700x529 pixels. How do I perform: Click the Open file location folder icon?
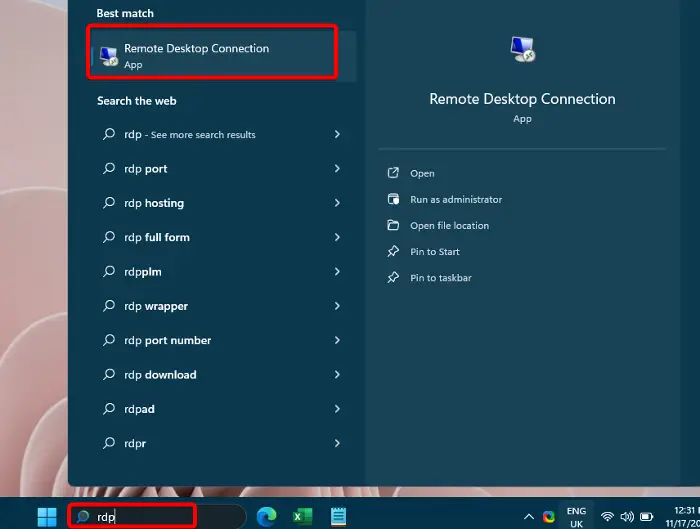click(393, 225)
